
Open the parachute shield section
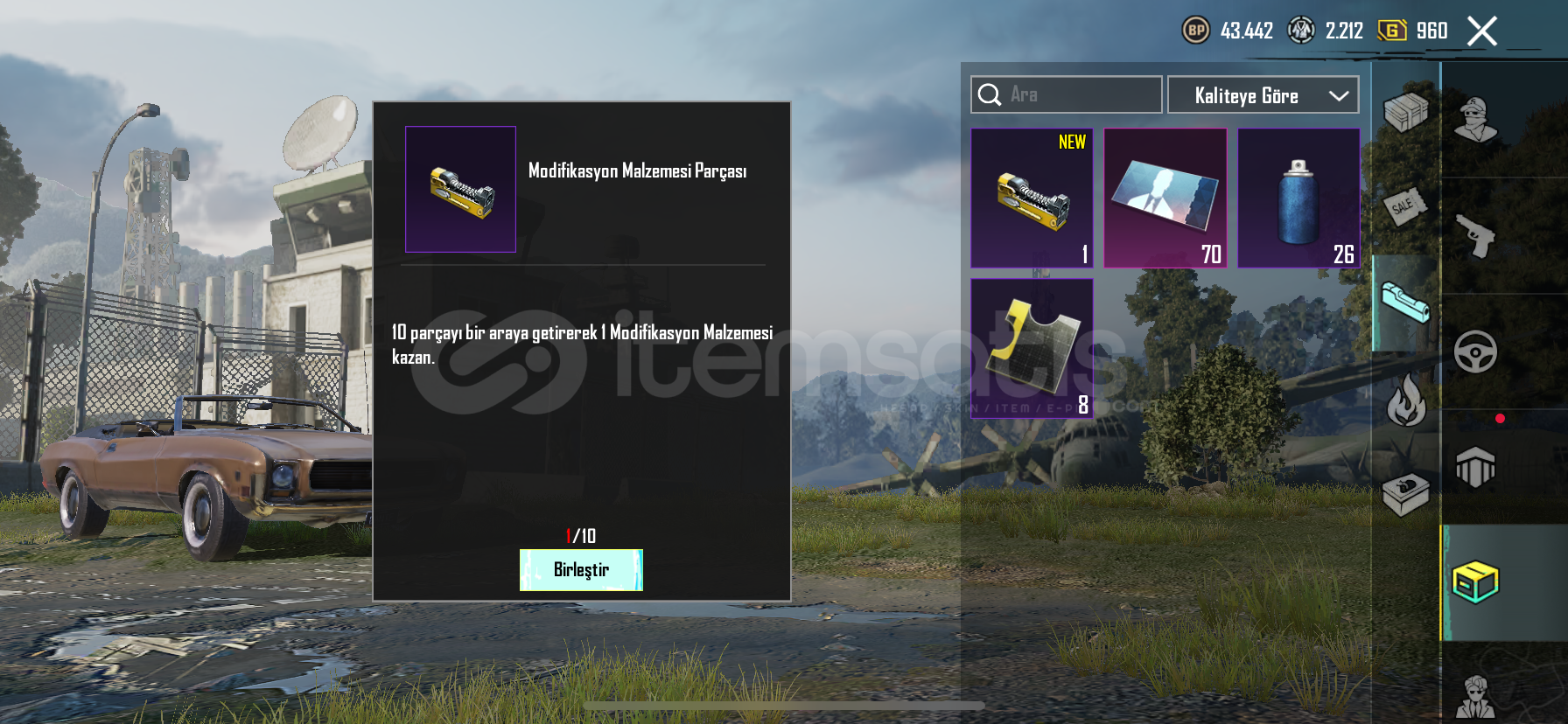coord(1475,467)
